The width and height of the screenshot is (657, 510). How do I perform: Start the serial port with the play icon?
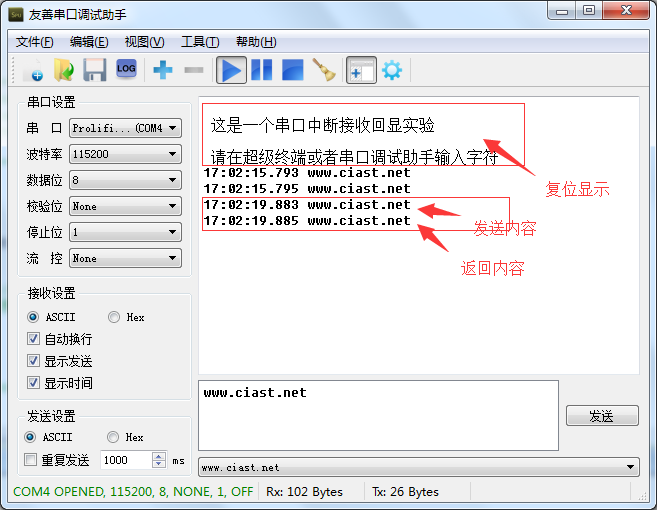tap(231, 70)
